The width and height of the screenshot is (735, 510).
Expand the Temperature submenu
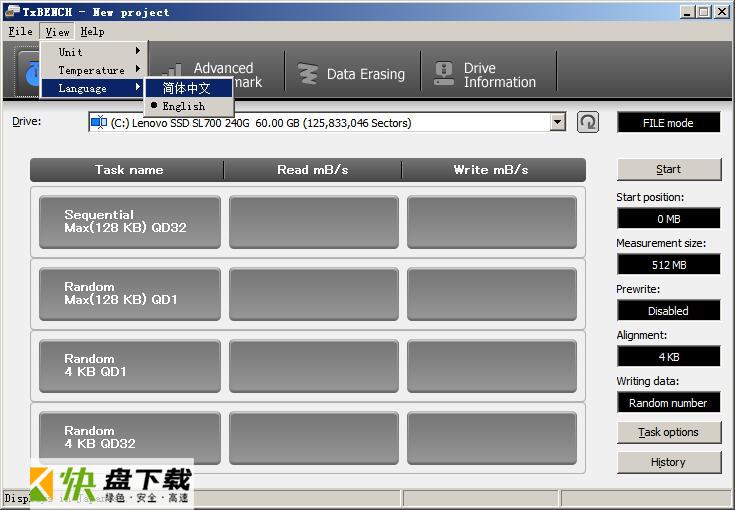pyautogui.click(x=95, y=70)
